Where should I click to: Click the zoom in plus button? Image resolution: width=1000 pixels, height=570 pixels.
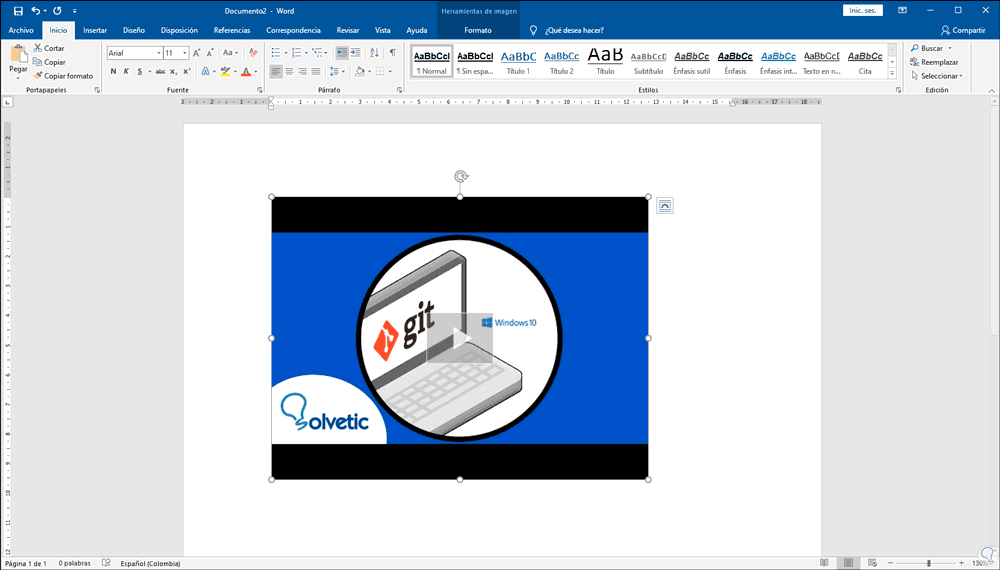click(962, 563)
